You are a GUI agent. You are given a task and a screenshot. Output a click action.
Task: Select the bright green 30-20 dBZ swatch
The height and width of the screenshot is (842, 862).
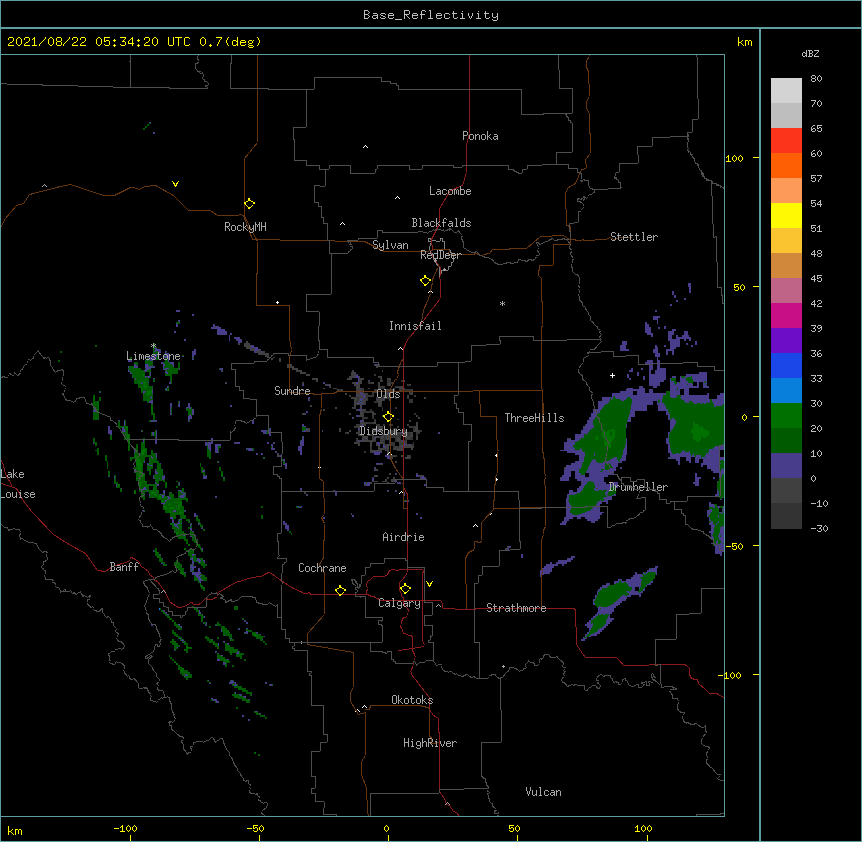786,416
